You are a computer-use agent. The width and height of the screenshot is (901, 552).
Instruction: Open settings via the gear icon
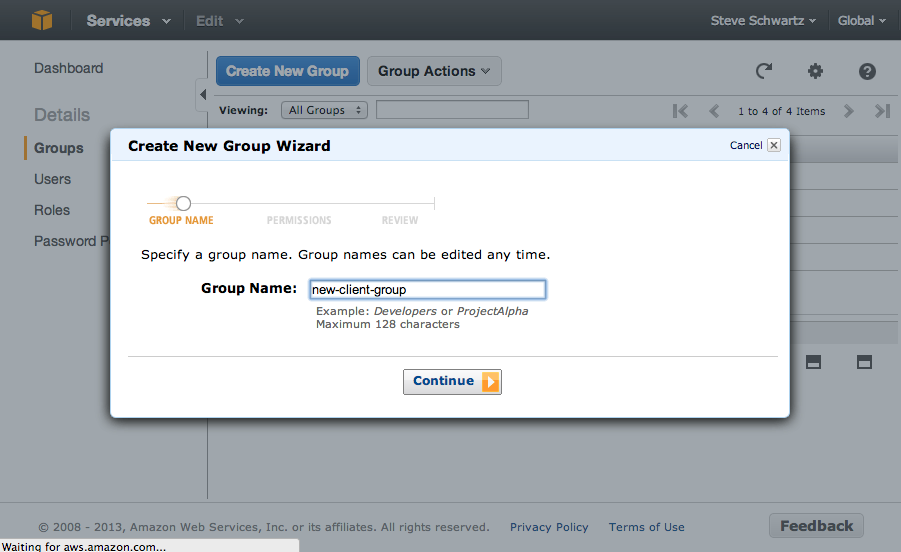tap(815, 71)
